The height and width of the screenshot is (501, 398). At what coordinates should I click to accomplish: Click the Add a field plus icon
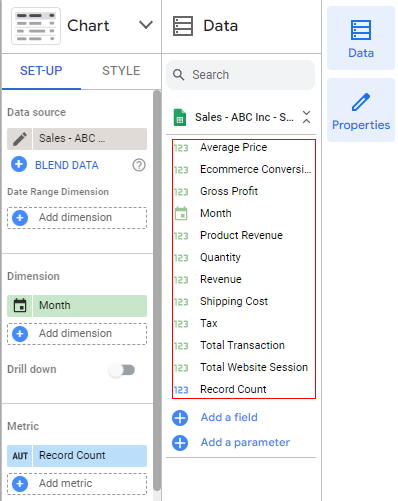point(180,418)
